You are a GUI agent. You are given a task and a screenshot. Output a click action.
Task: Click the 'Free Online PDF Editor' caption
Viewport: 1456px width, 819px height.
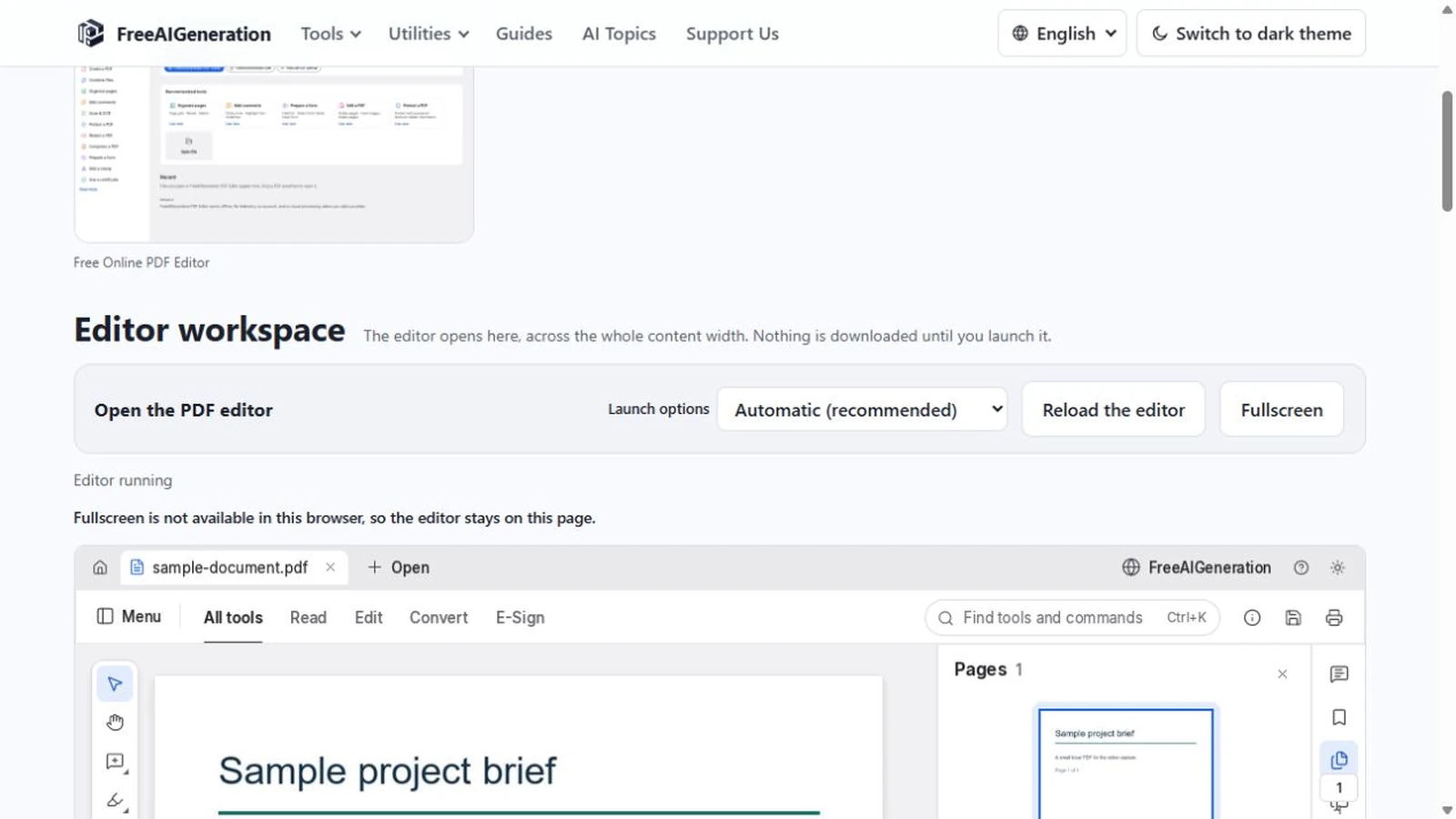click(141, 263)
